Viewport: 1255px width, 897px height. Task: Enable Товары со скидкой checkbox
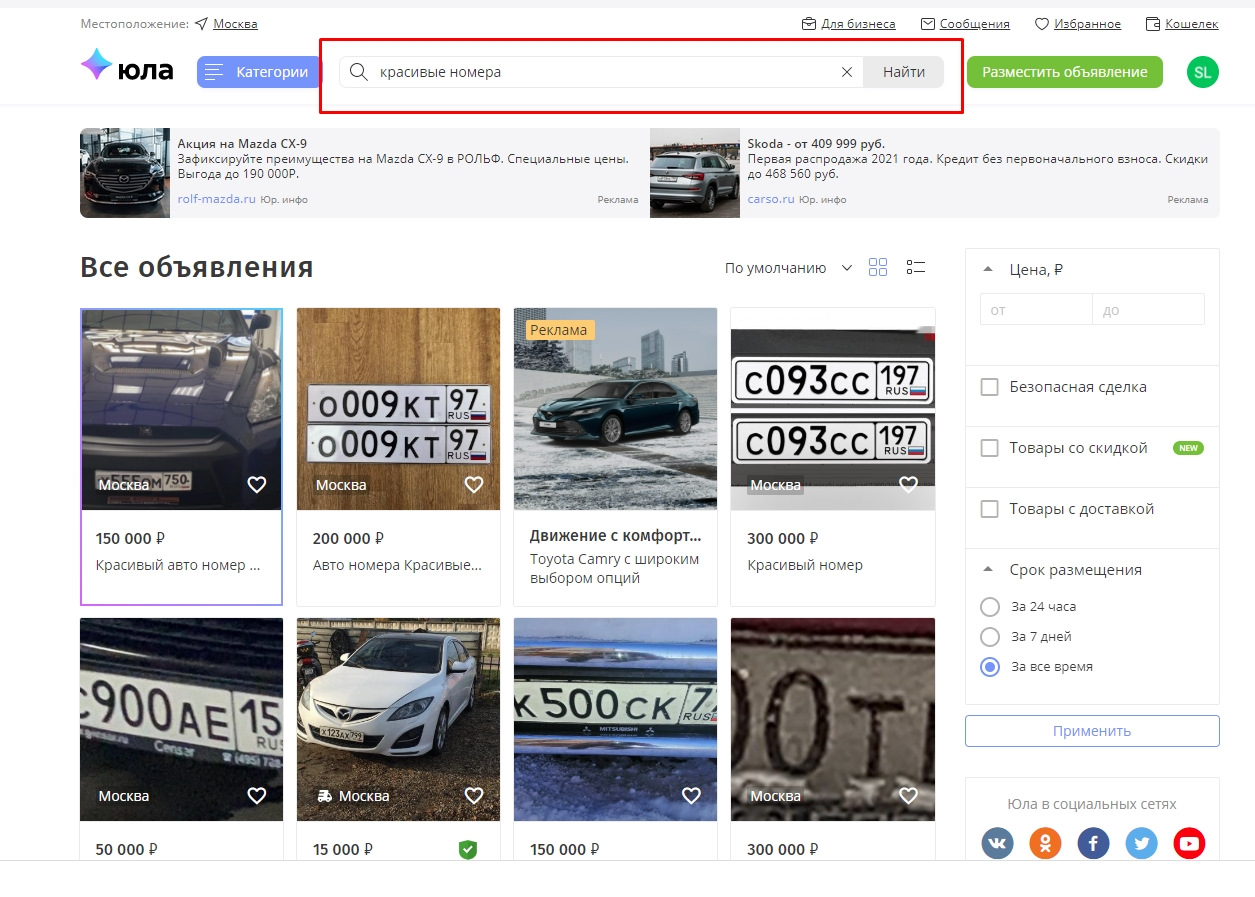point(990,448)
